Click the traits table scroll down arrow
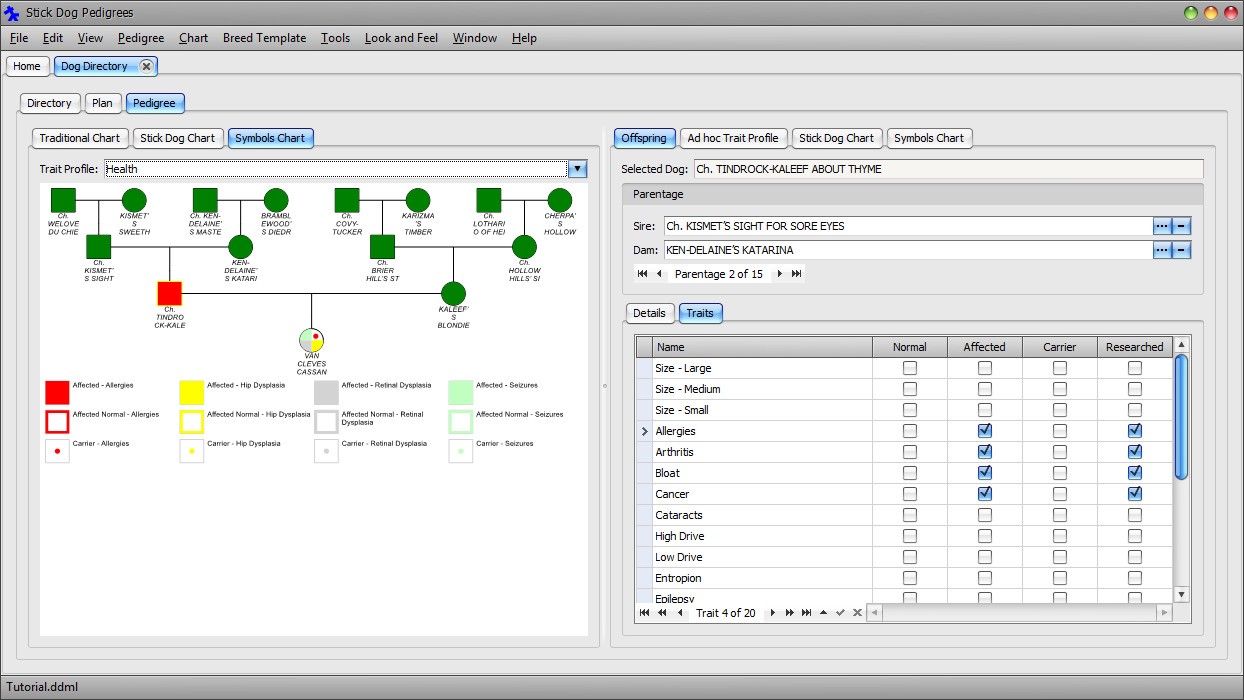Image resolution: width=1244 pixels, height=700 pixels. (x=1181, y=594)
